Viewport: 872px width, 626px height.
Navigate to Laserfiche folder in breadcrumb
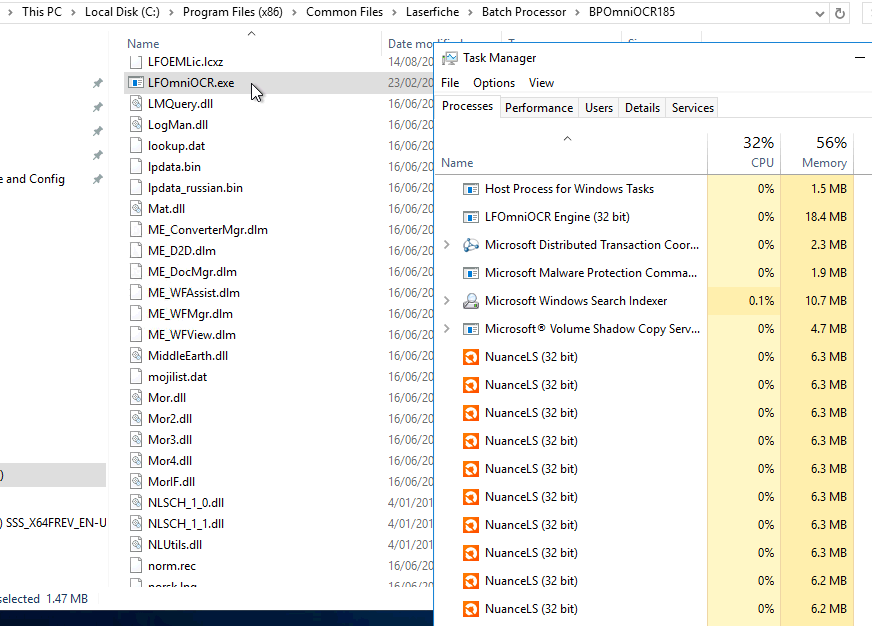coord(432,12)
